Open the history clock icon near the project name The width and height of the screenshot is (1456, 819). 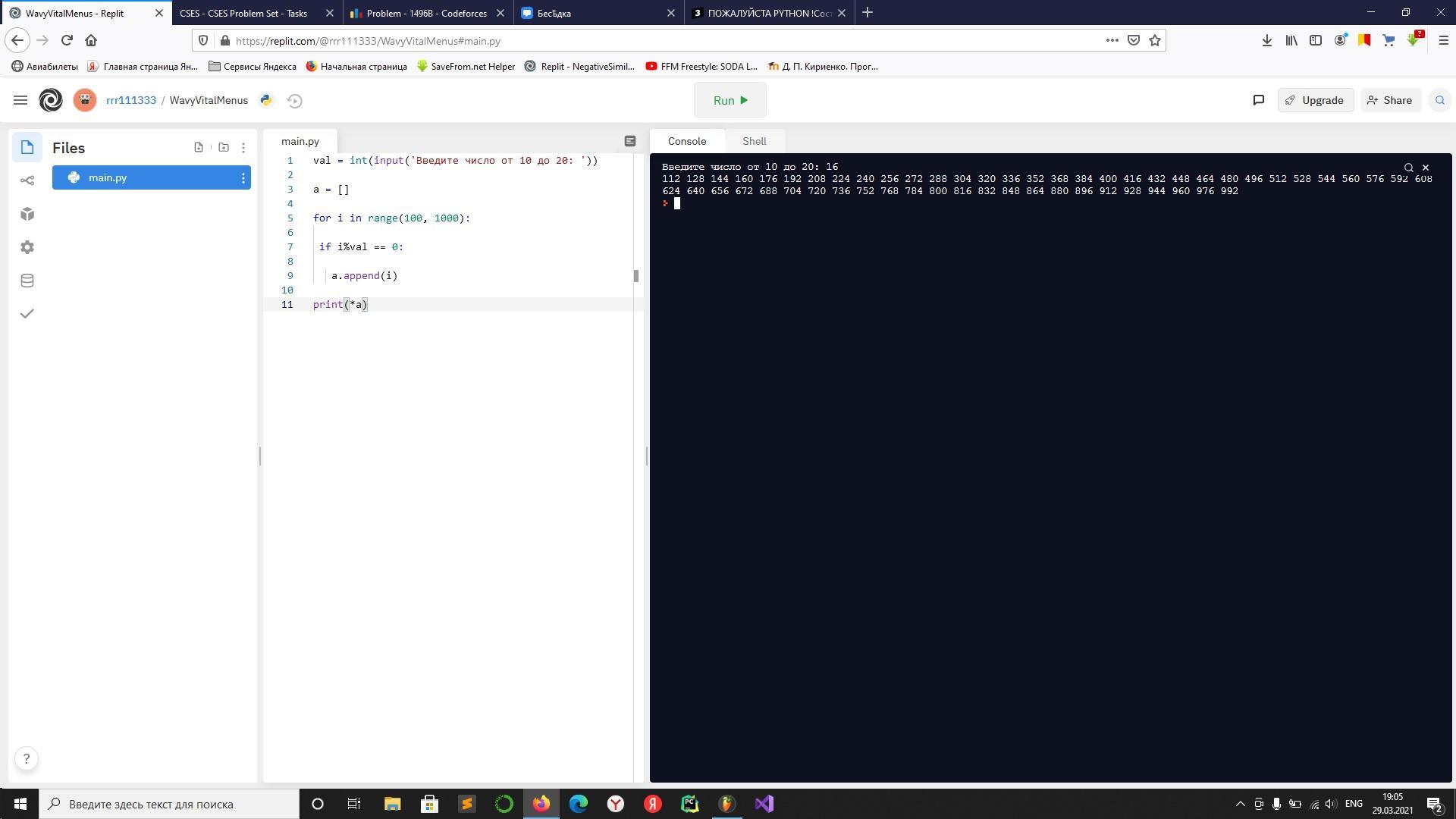(x=295, y=100)
